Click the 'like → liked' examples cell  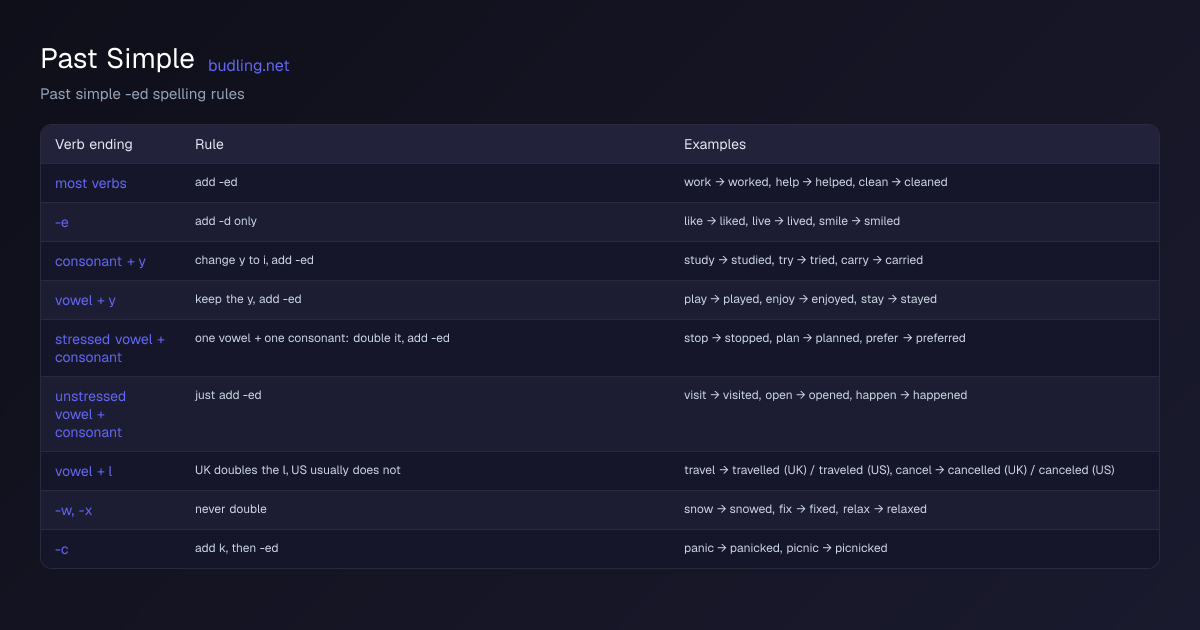pyautogui.click(x=792, y=221)
